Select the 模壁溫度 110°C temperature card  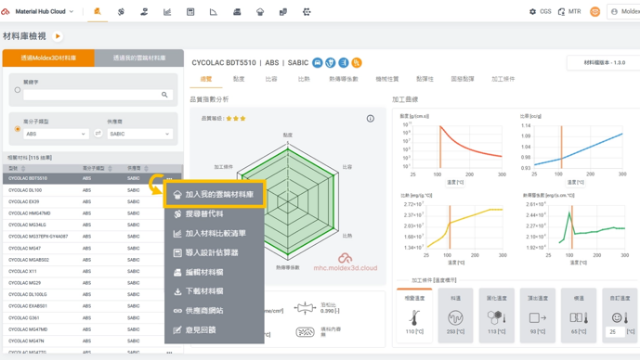tap(414, 315)
